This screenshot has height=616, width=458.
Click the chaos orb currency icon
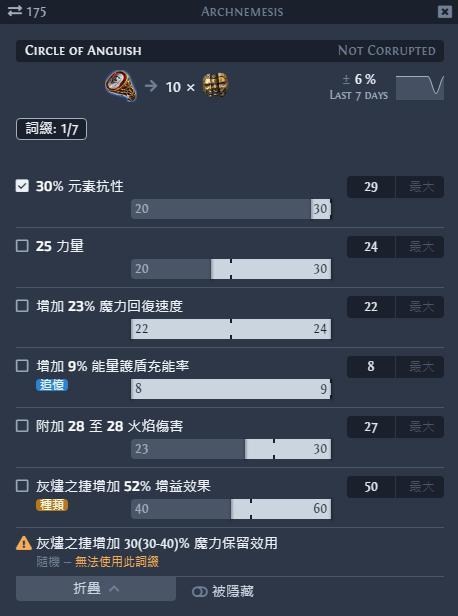point(215,85)
